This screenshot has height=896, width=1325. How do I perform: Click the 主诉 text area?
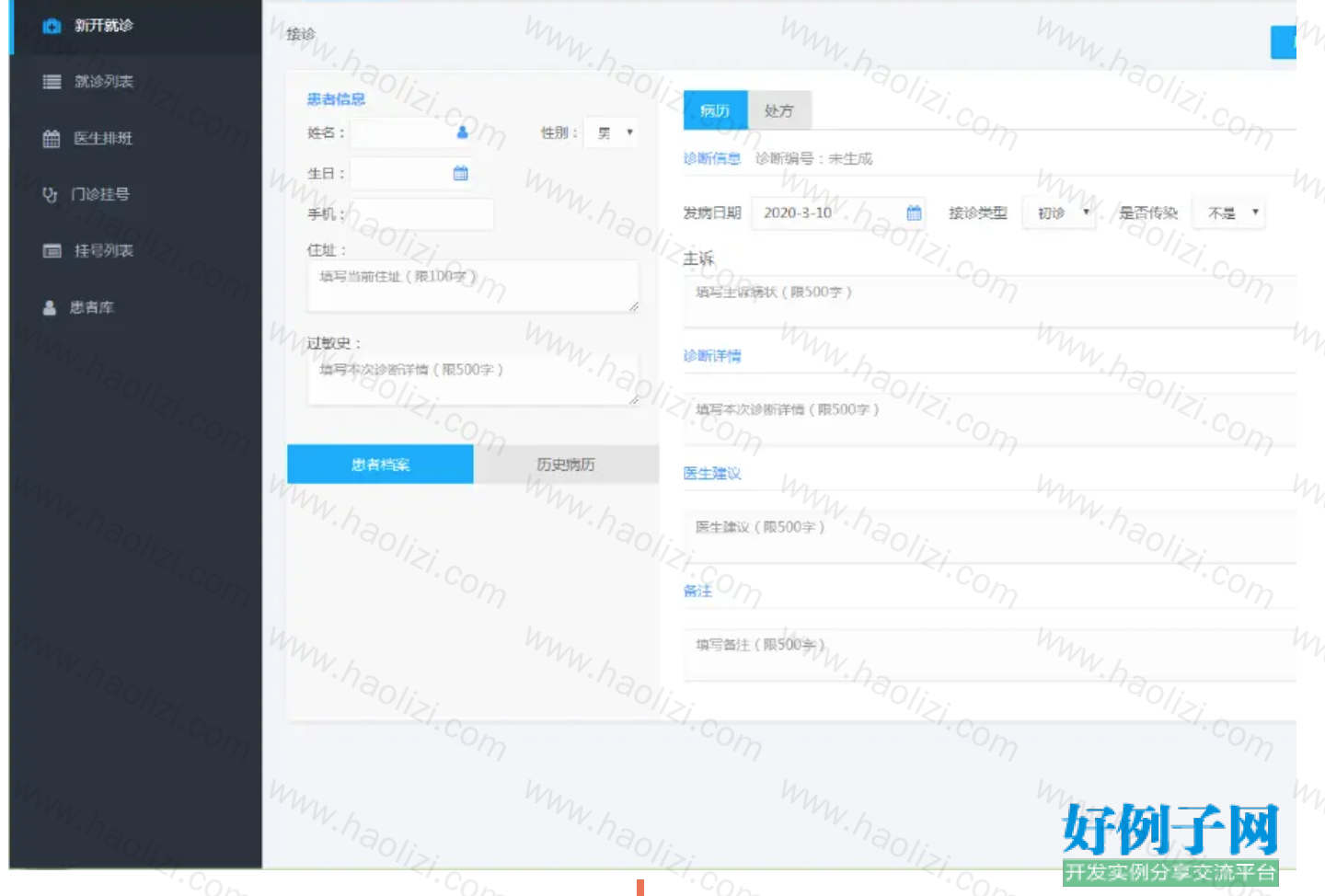(x=989, y=302)
